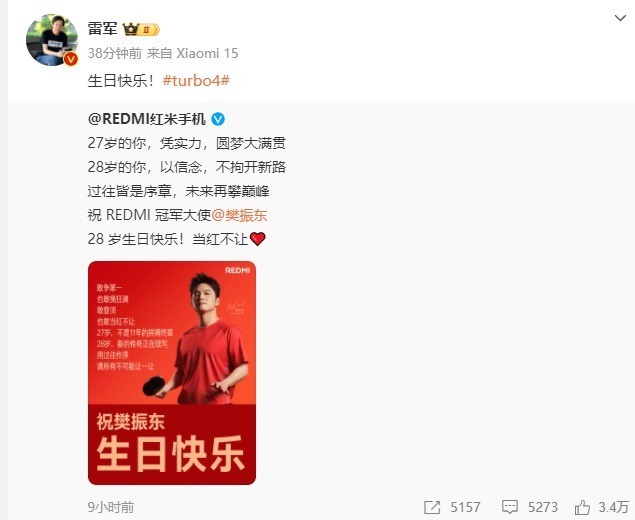Screen dimensions: 635x520
Task: Click the 3.4万 like count
Action: 614,507
